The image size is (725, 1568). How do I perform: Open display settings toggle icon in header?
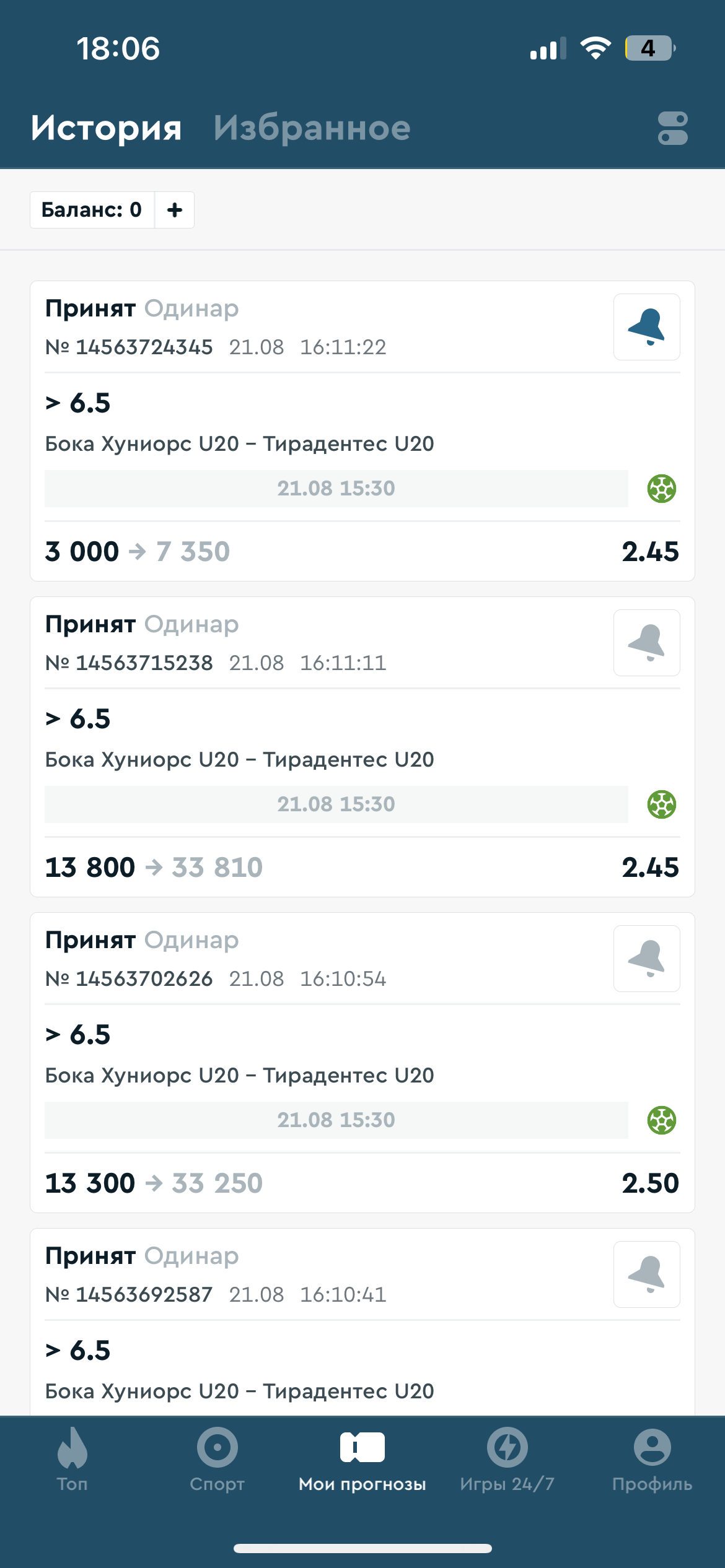pos(672,128)
